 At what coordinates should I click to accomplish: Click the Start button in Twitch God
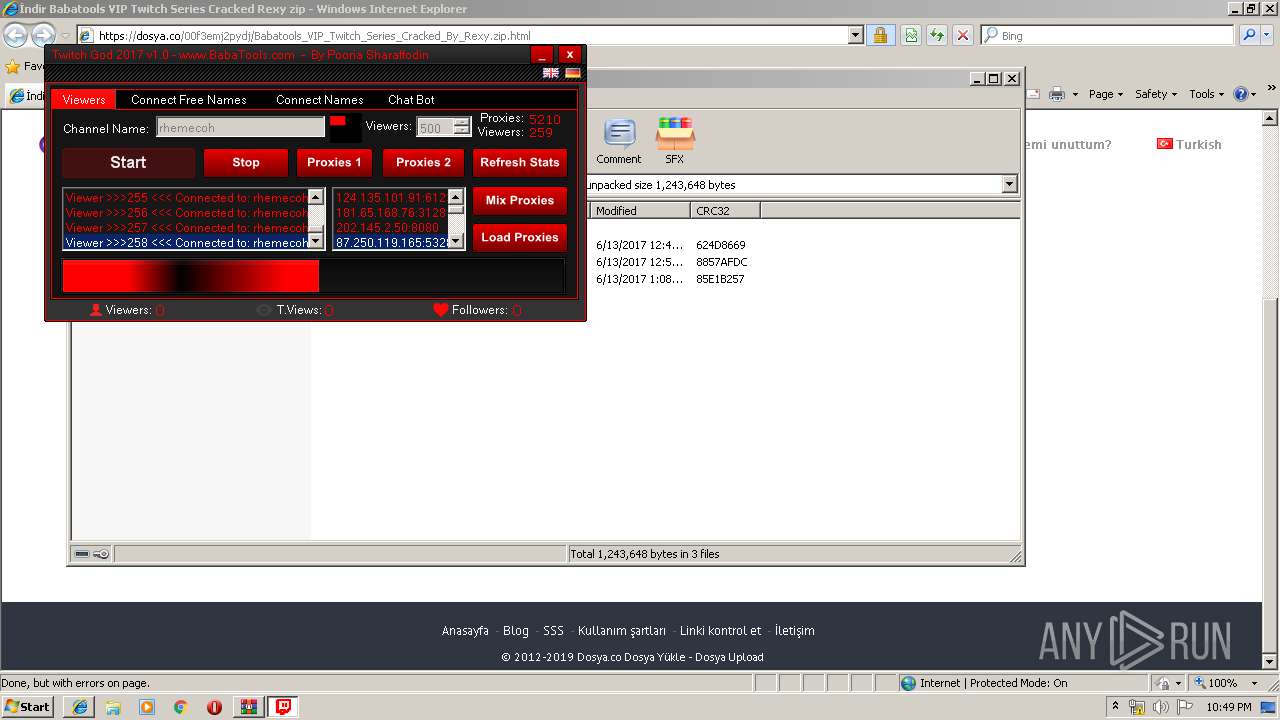click(x=128, y=162)
